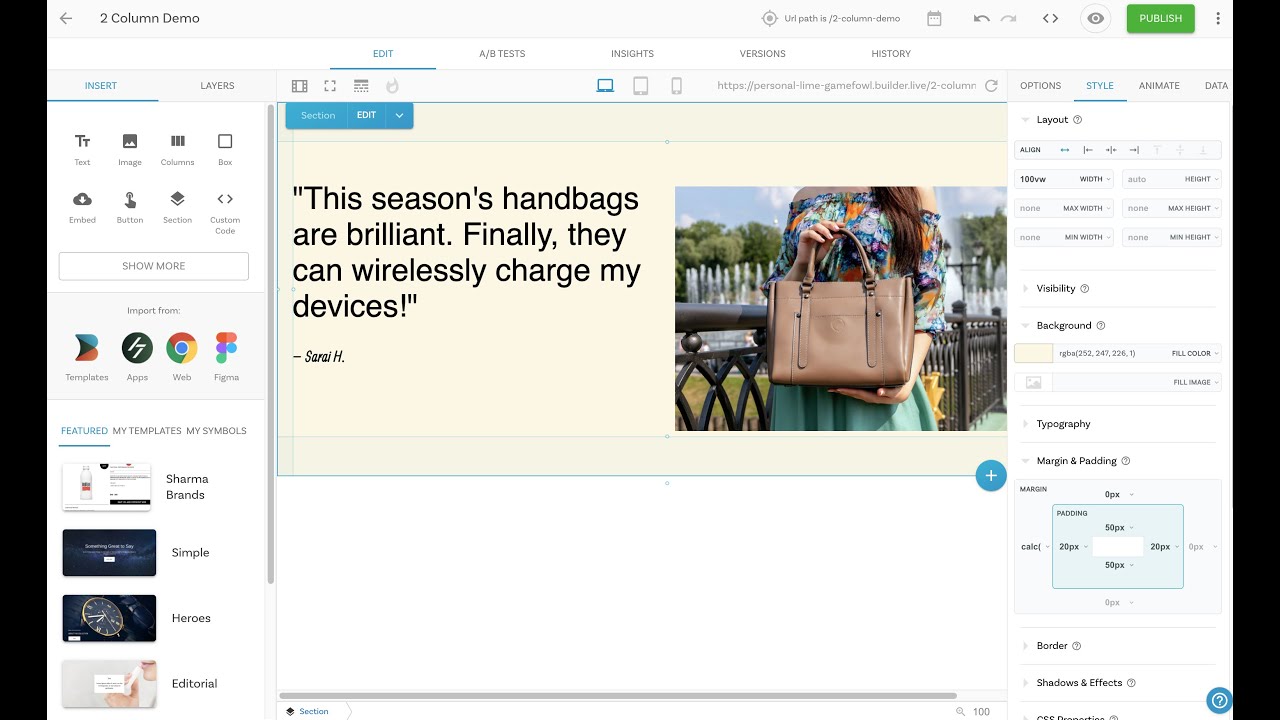Switch to mobile preview

pos(676,86)
